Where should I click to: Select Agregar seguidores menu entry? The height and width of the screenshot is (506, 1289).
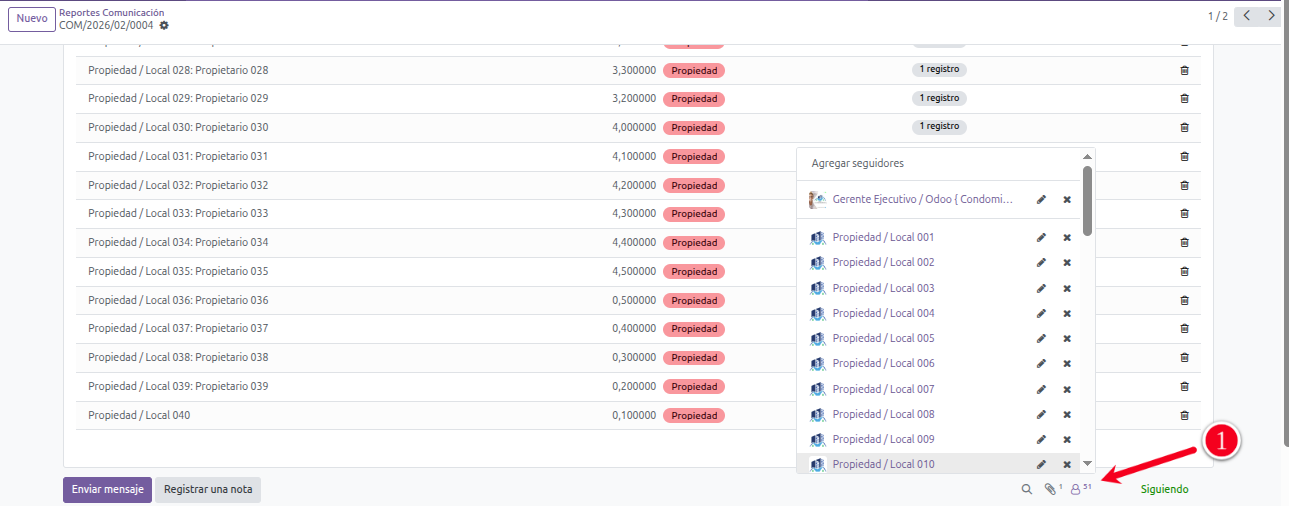pos(857,163)
